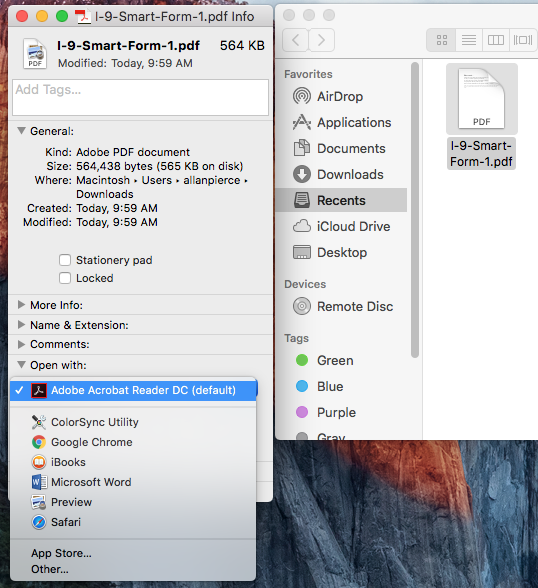
Task: Go back in the Finder window
Action: 295,40
